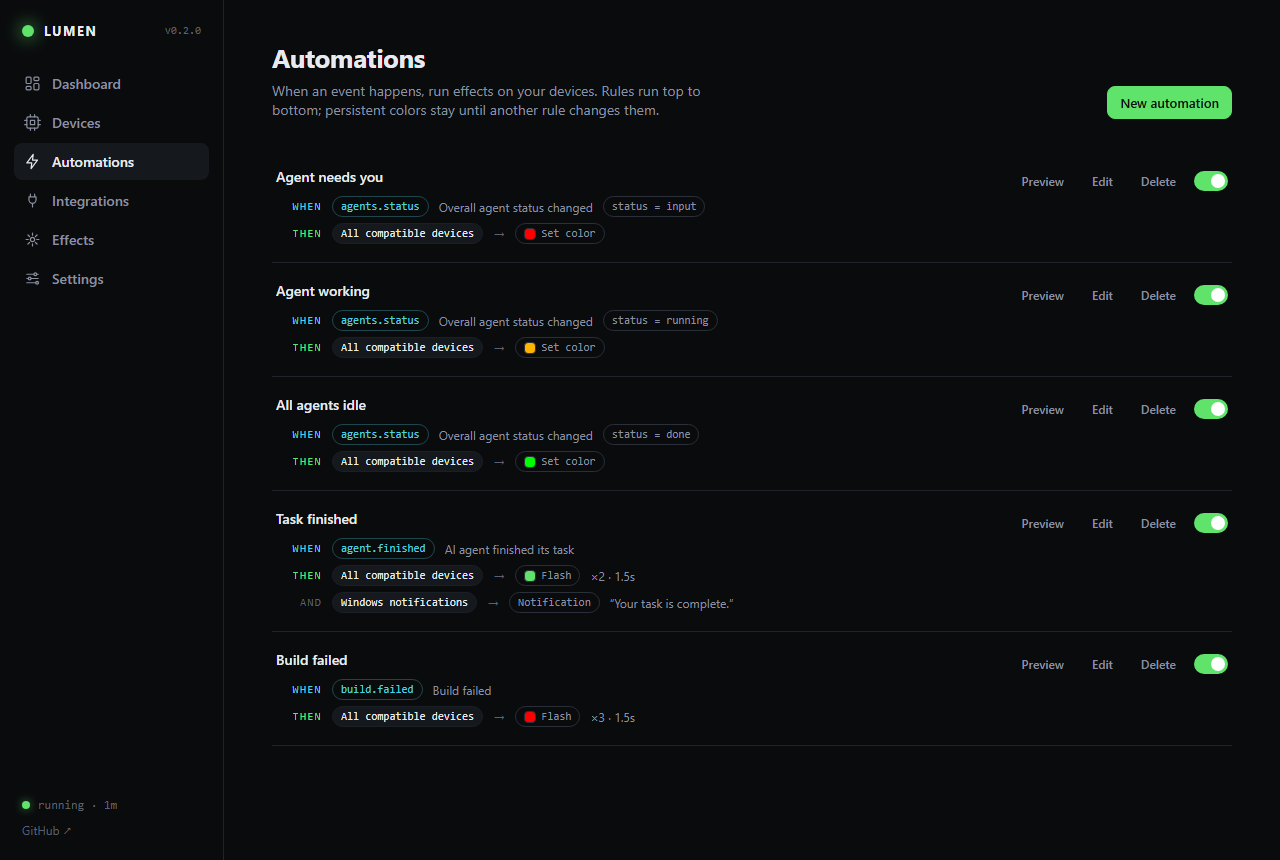Image resolution: width=1280 pixels, height=860 pixels.
Task: Click the Integrations plug icon
Action: pos(32,201)
